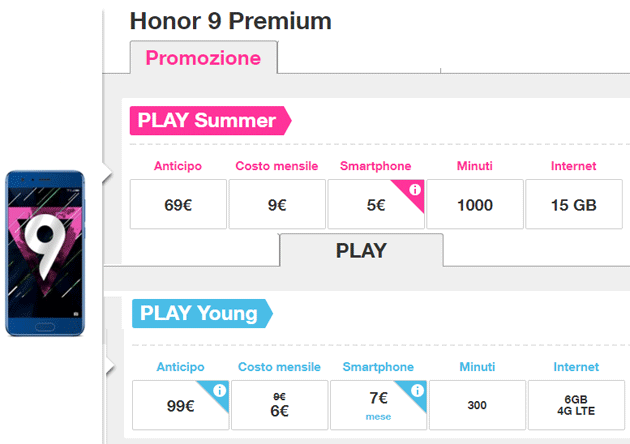Select the PLAY Young plan banner
The height and width of the screenshot is (444, 630).
tap(198, 314)
